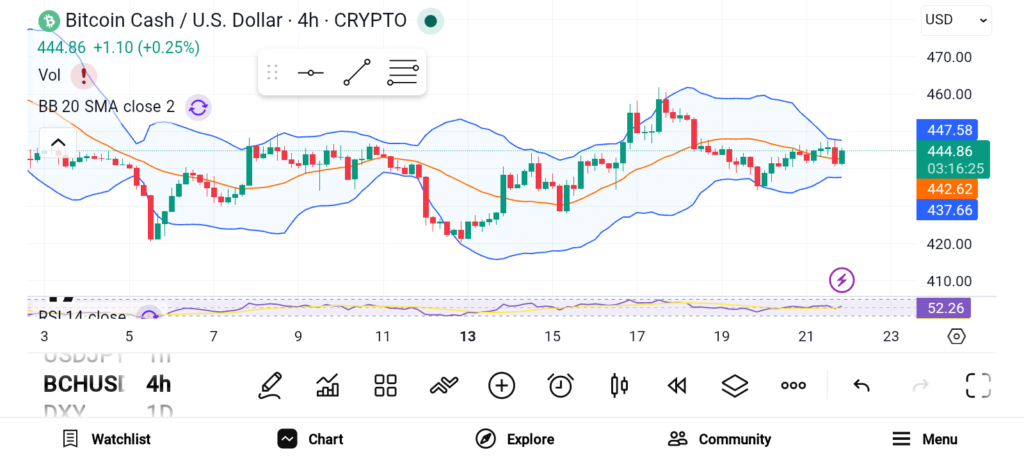Click the BCHUSD symbol button

coord(83,384)
